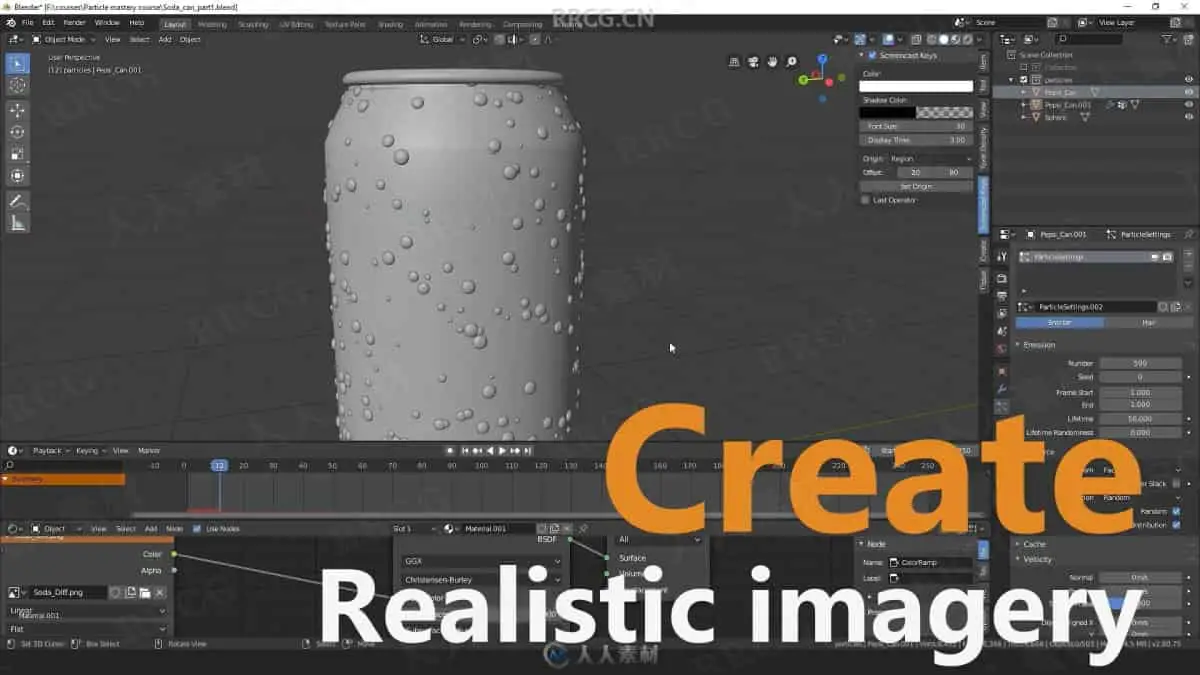Screen dimensions: 1200x675
Task: Pin the node editor material icon
Action: [583, 528]
